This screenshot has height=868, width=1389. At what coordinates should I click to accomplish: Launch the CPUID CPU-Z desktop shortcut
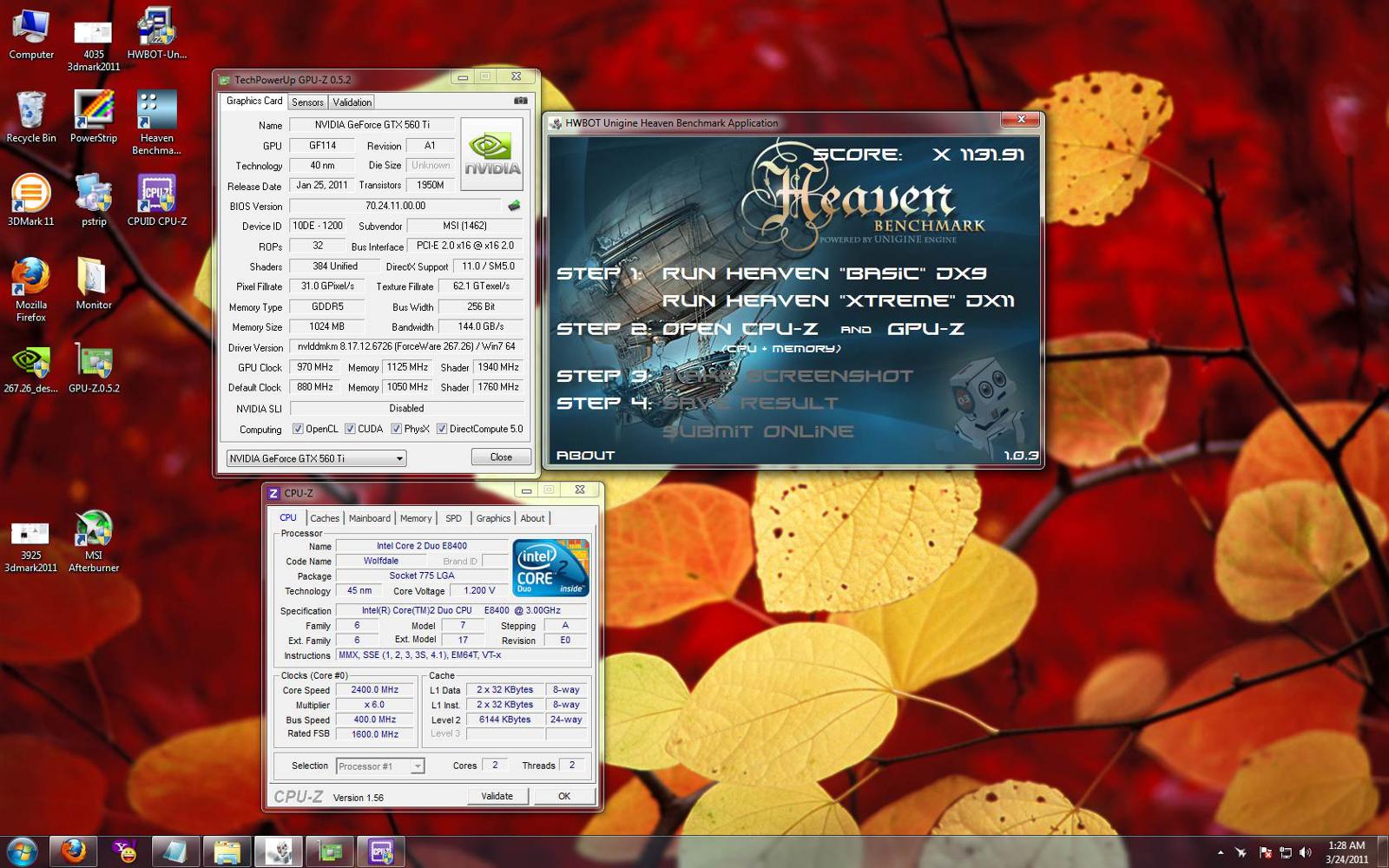(x=156, y=201)
